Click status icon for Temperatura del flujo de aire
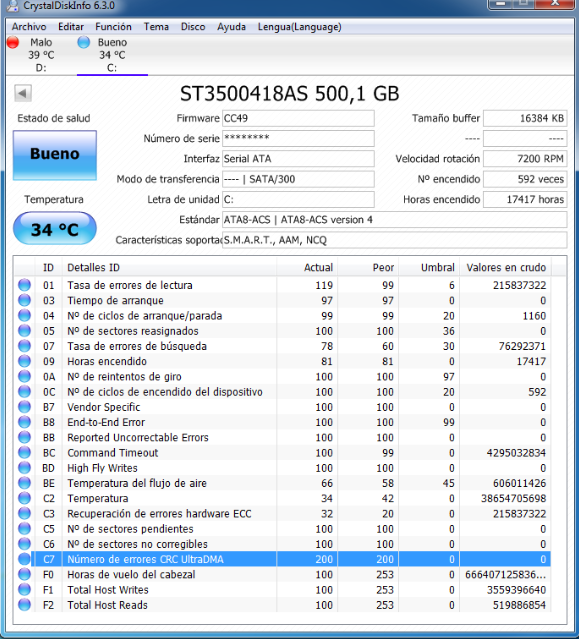 coord(24,483)
